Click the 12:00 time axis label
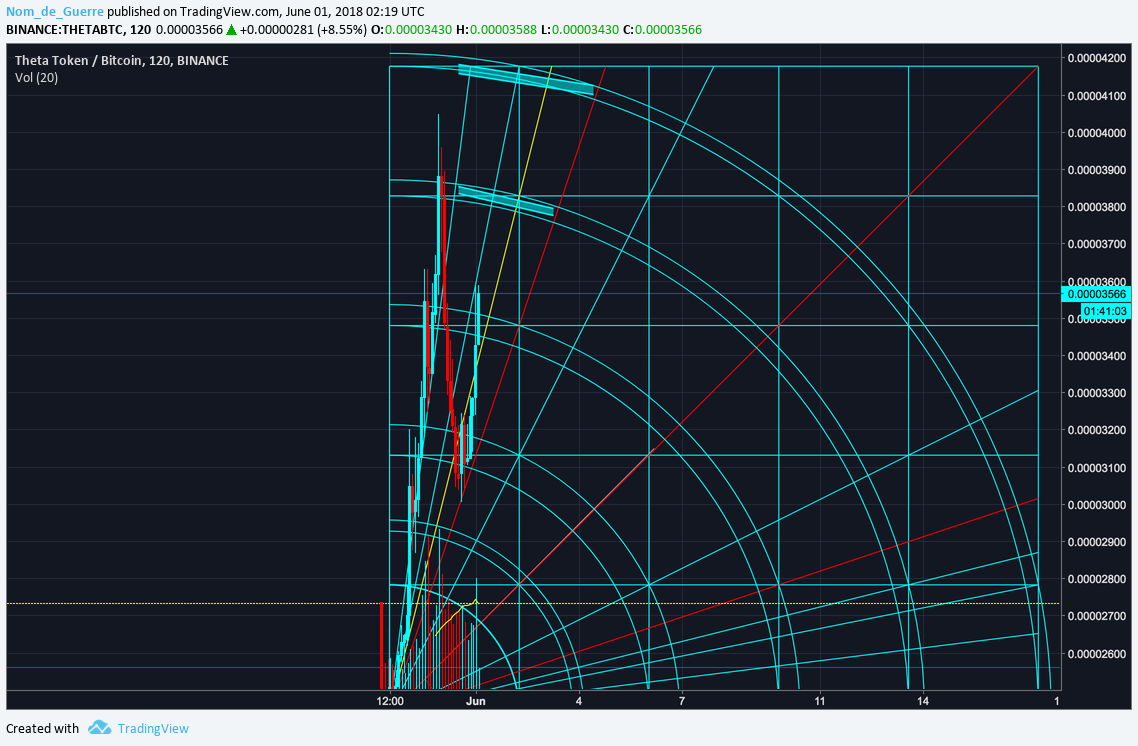Image resolution: width=1138 pixels, height=746 pixels. tap(390, 701)
